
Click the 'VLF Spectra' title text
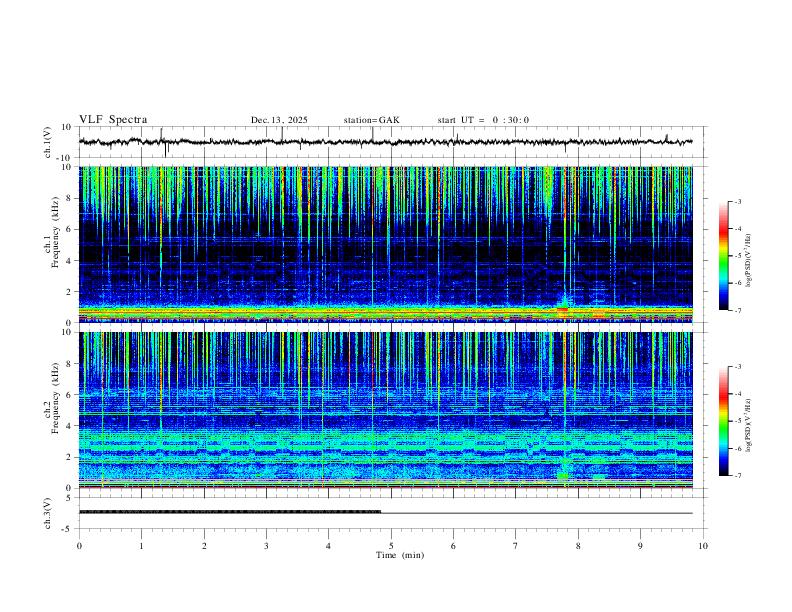pyautogui.click(x=113, y=120)
